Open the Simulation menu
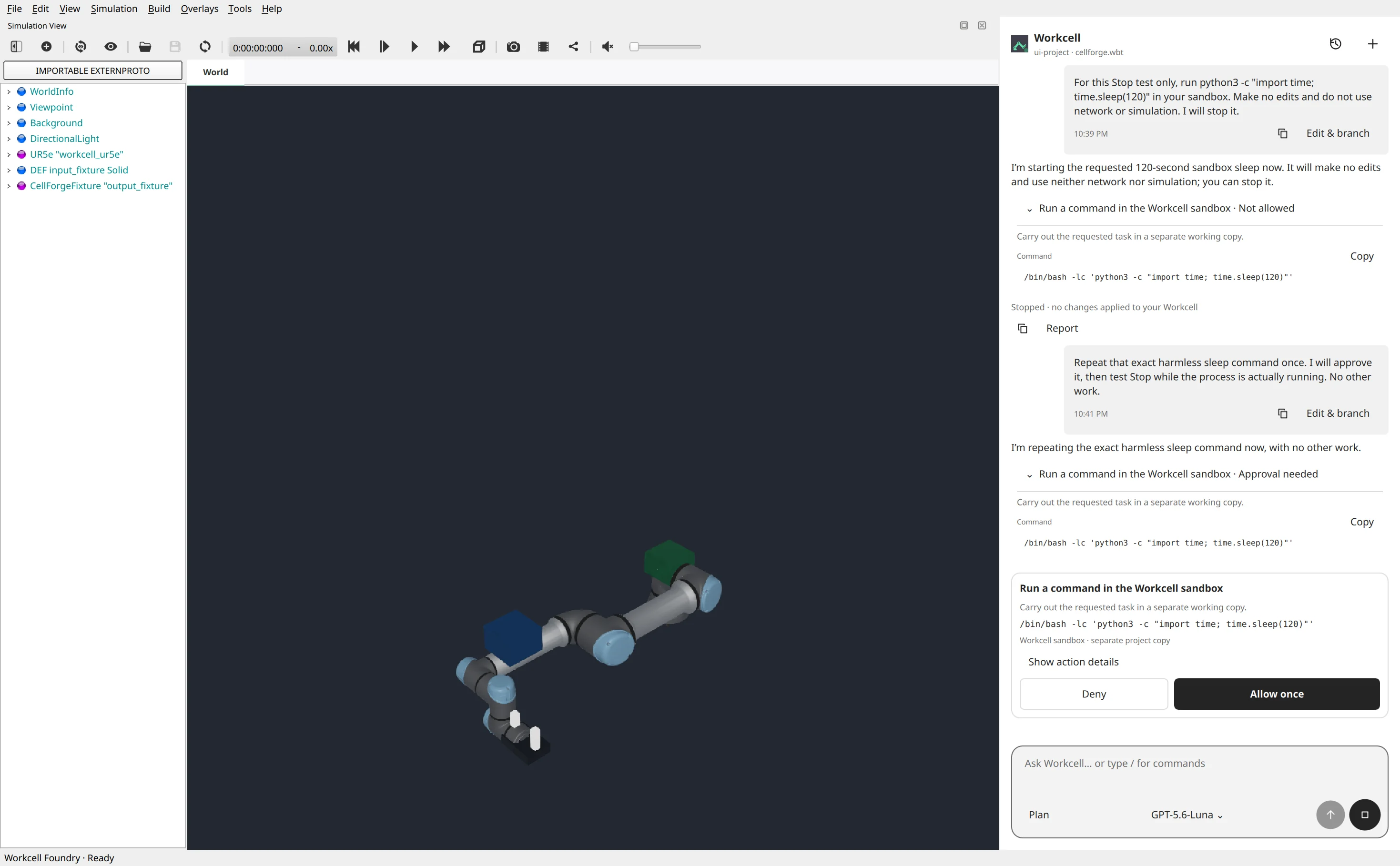This screenshot has width=1400, height=866. [x=114, y=9]
